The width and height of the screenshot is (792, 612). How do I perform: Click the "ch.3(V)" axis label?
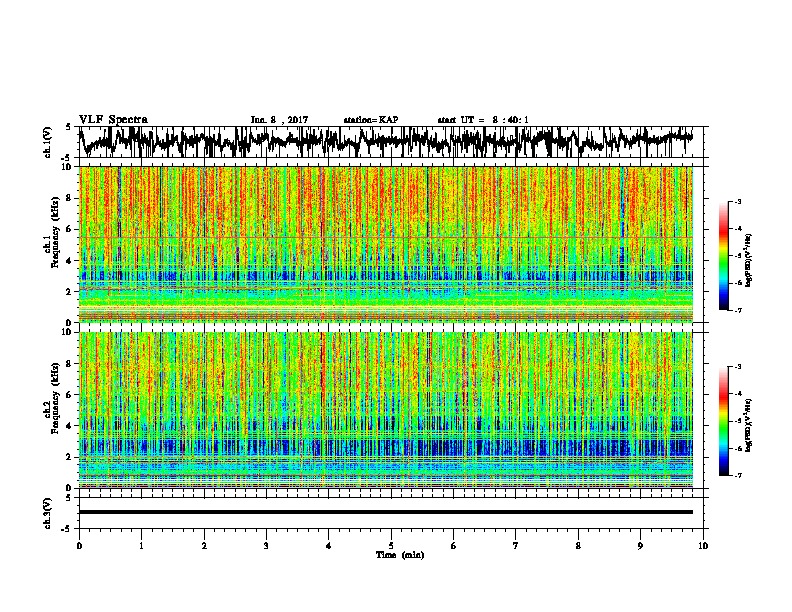click(x=48, y=513)
